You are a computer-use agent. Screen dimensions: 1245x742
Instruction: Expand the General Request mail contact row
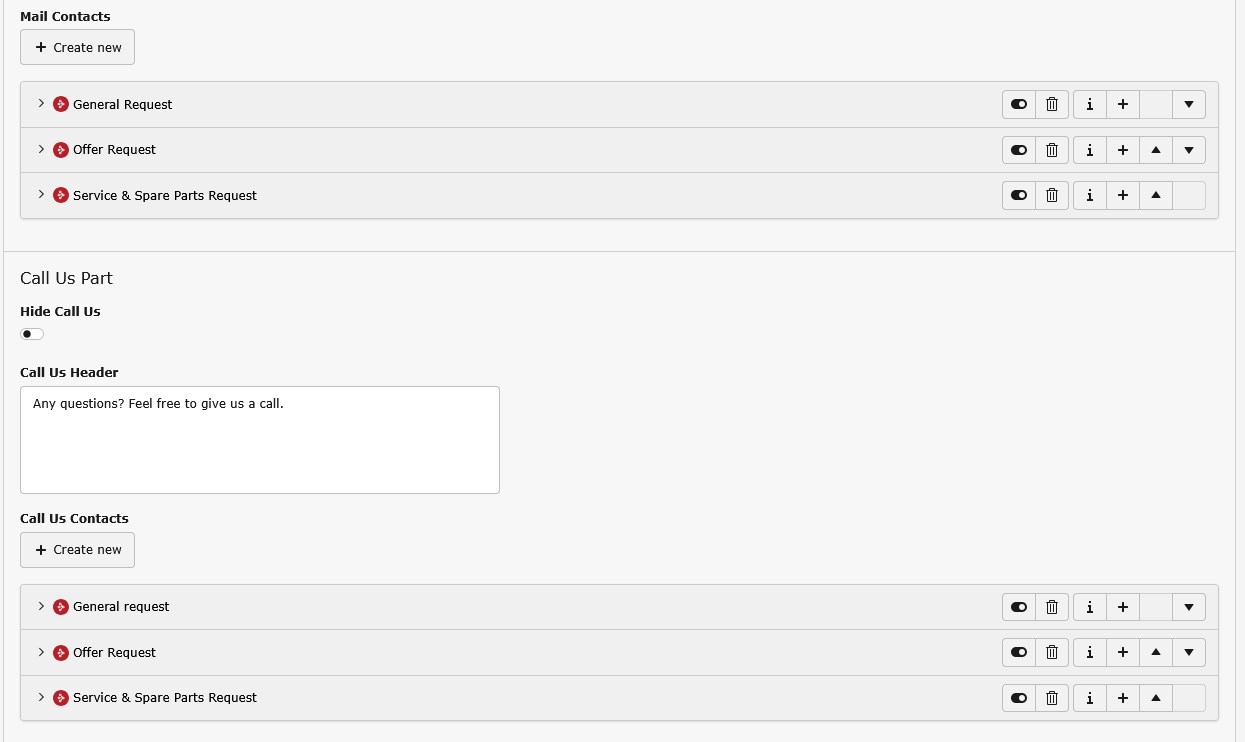click(41, 104)
